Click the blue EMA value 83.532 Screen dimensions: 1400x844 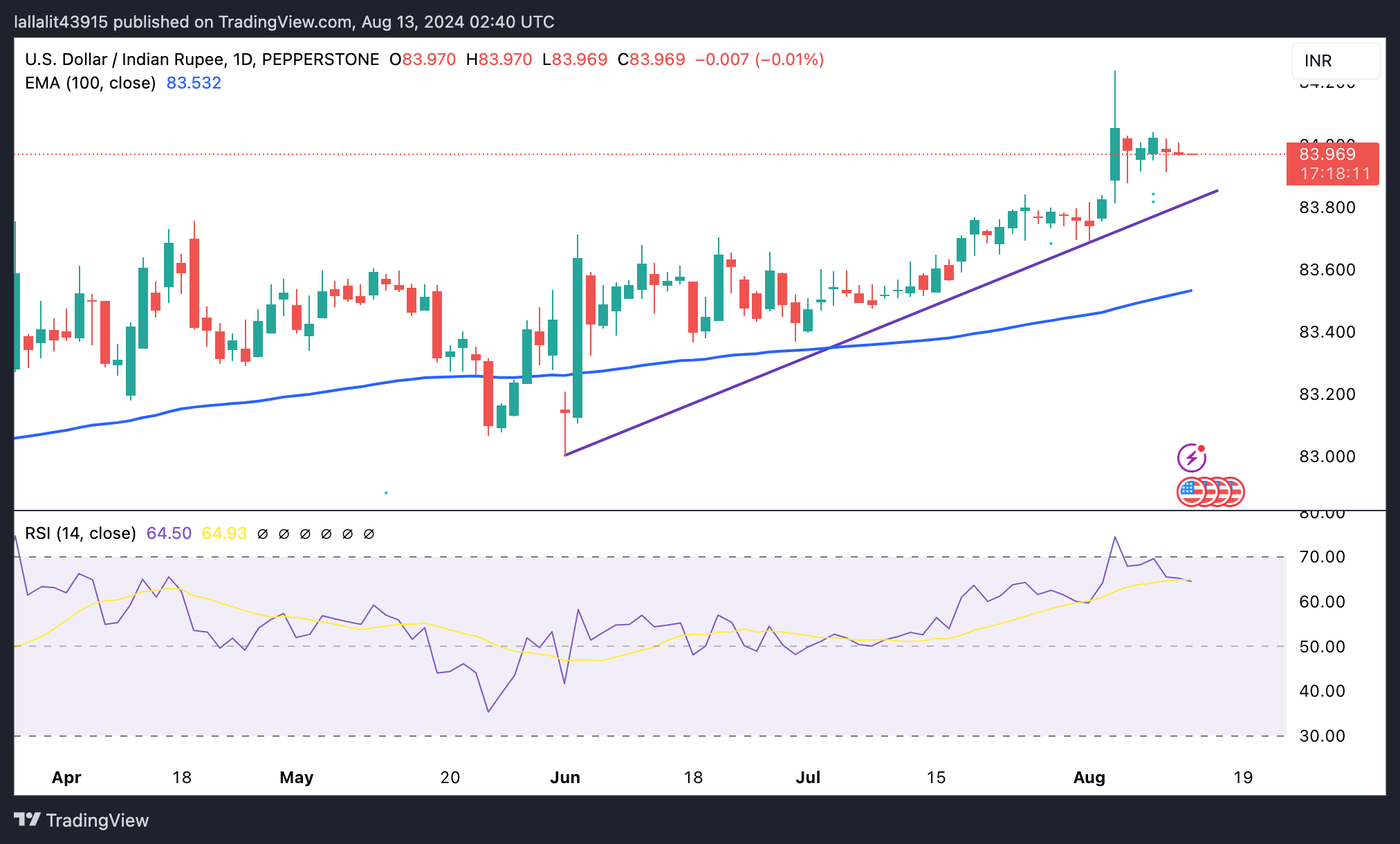click(194, 83)
